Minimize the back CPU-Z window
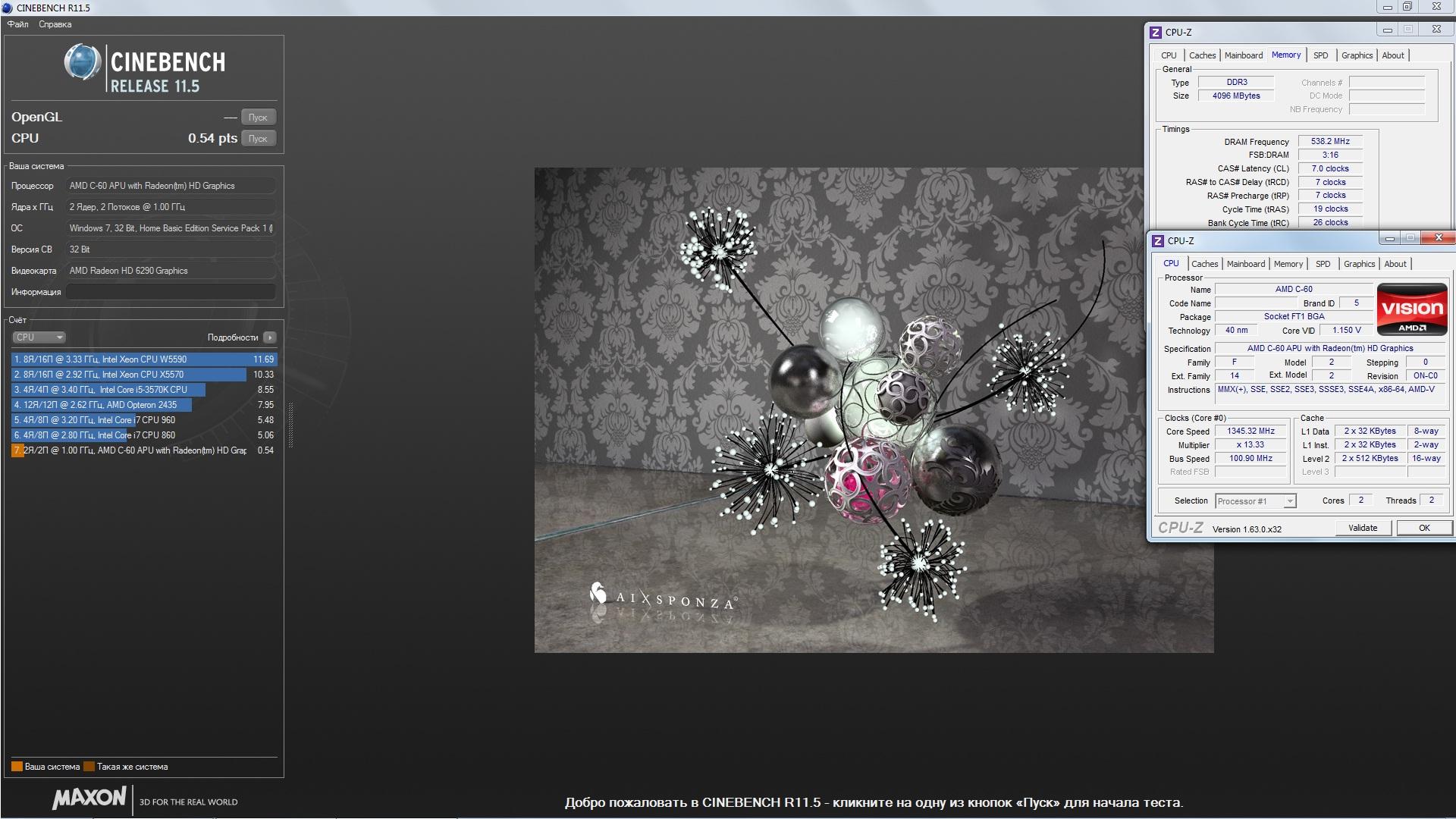 [1387, 30]
